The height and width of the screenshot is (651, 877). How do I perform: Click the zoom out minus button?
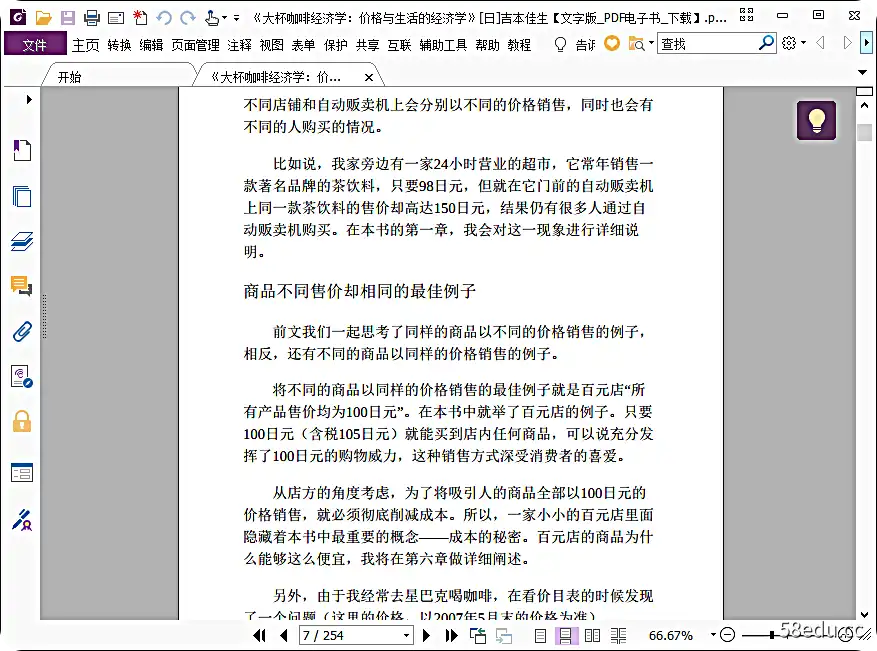click(727, 635)
